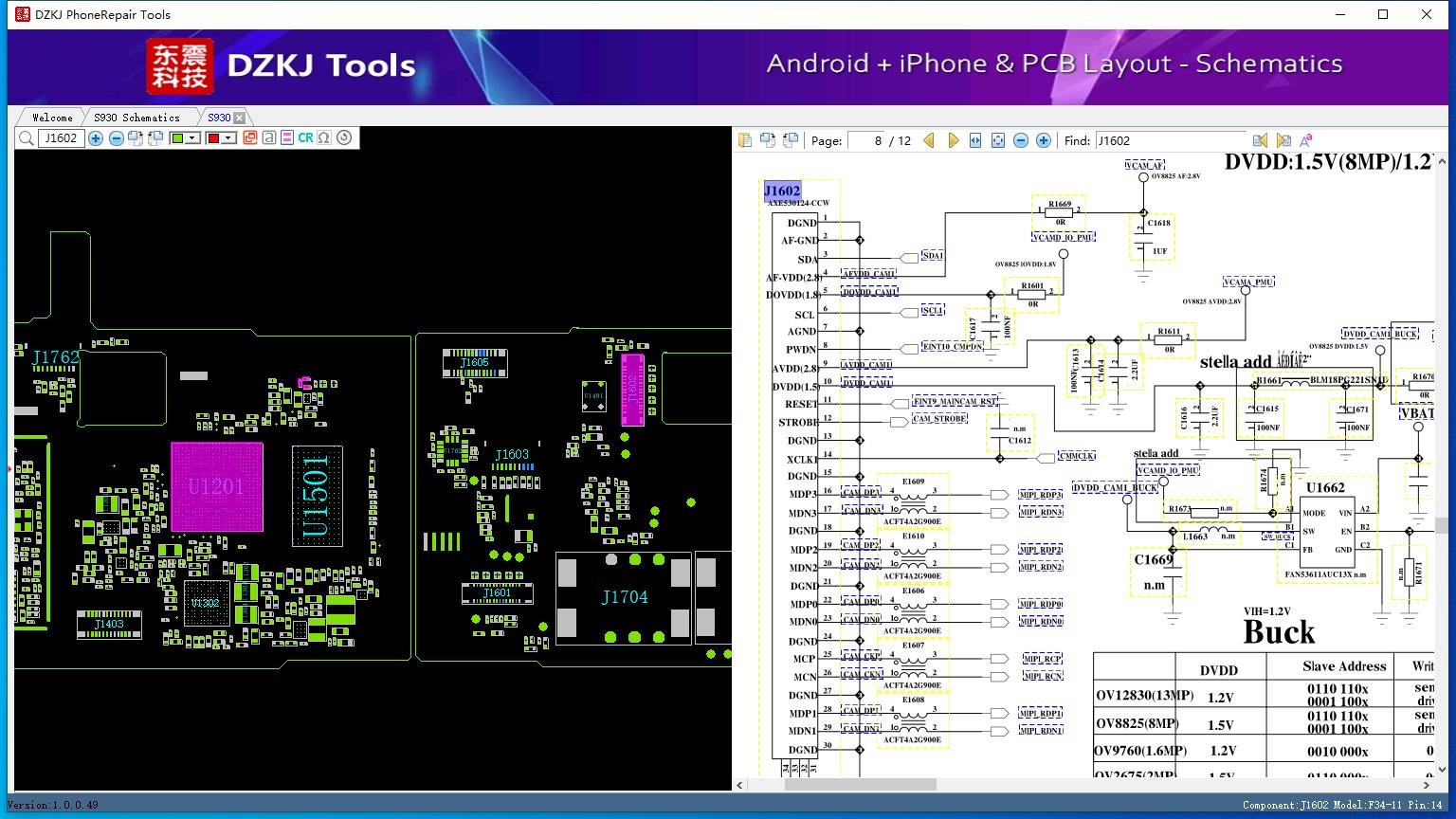Toggle the CR component labels button
The width and height of the screenshot is (1456, 819).
pos(305,138)
